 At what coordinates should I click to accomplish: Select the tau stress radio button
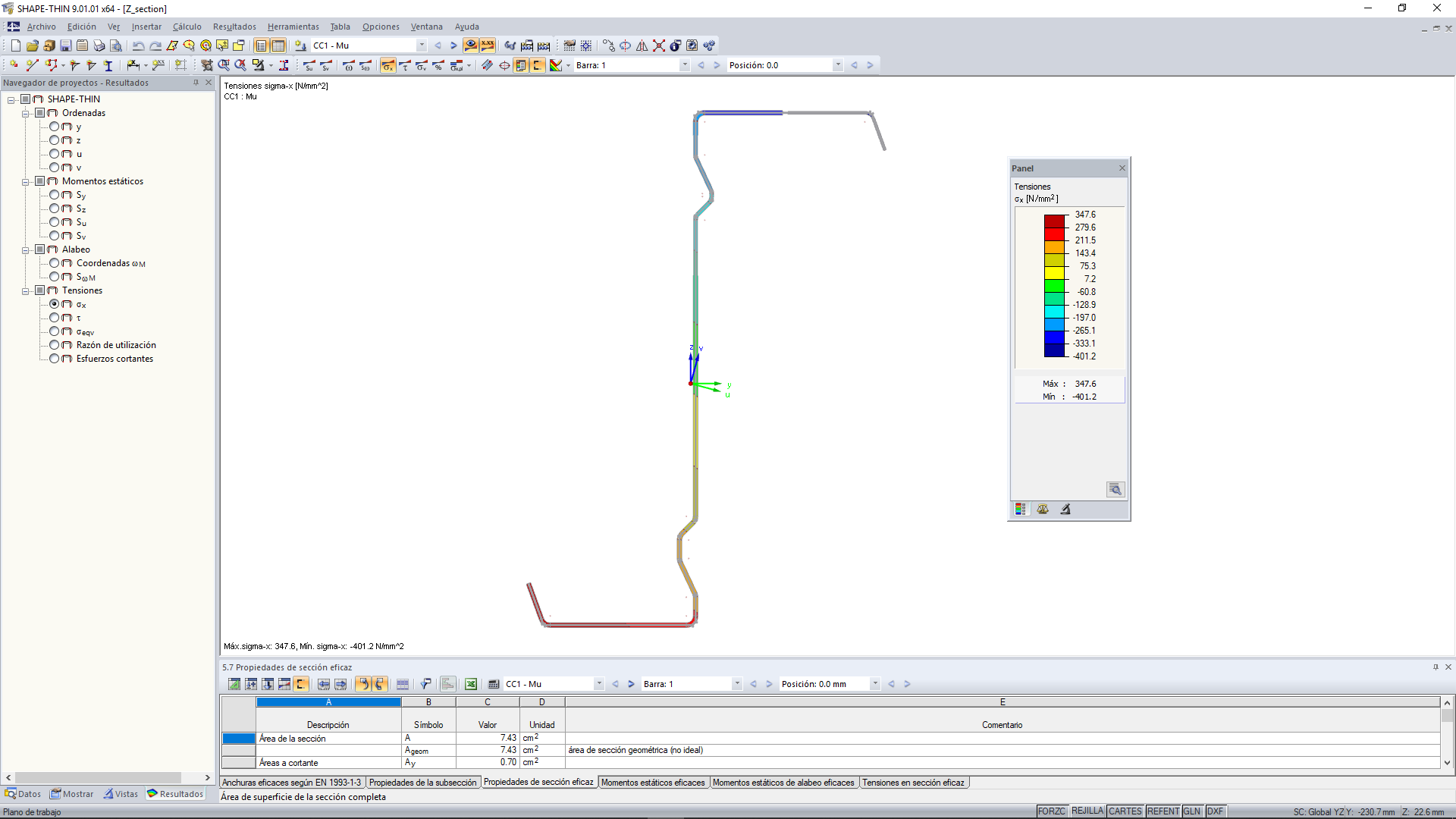click(x=55, y=318)
